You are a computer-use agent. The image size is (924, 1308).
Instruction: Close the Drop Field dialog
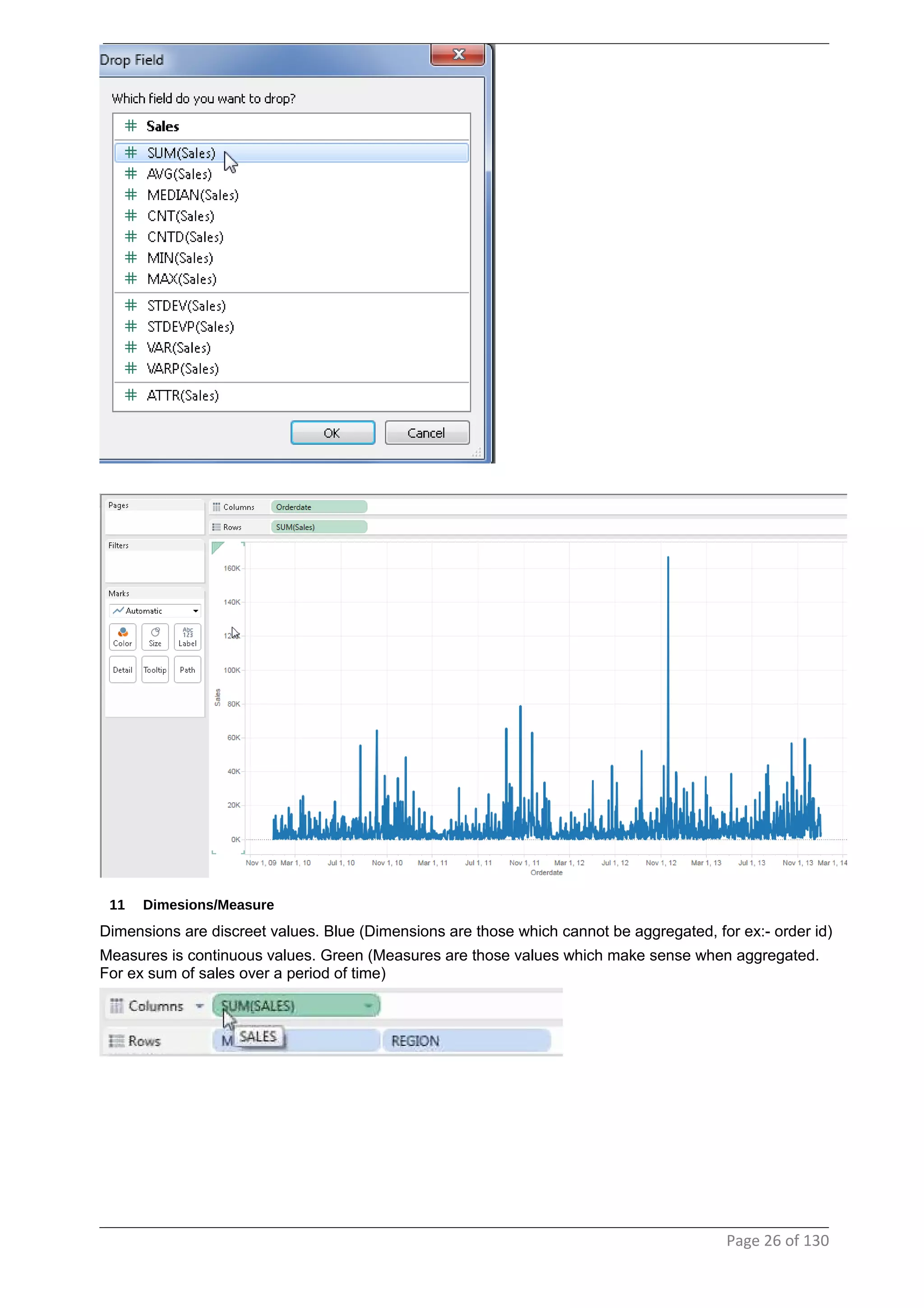click(x=458, y=55)
